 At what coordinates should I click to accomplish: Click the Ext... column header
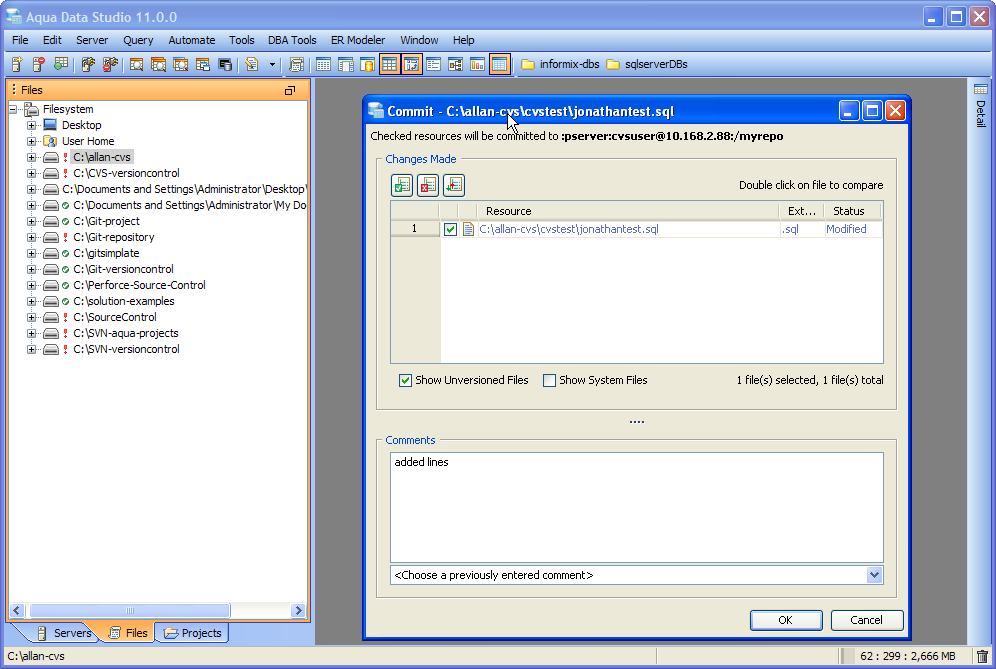pyautogui.click(x=802, y=211)
